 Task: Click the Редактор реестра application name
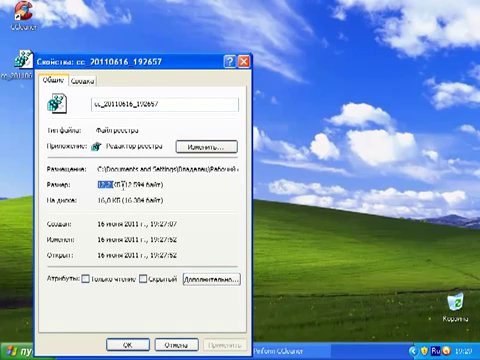(x=134, y=146)
